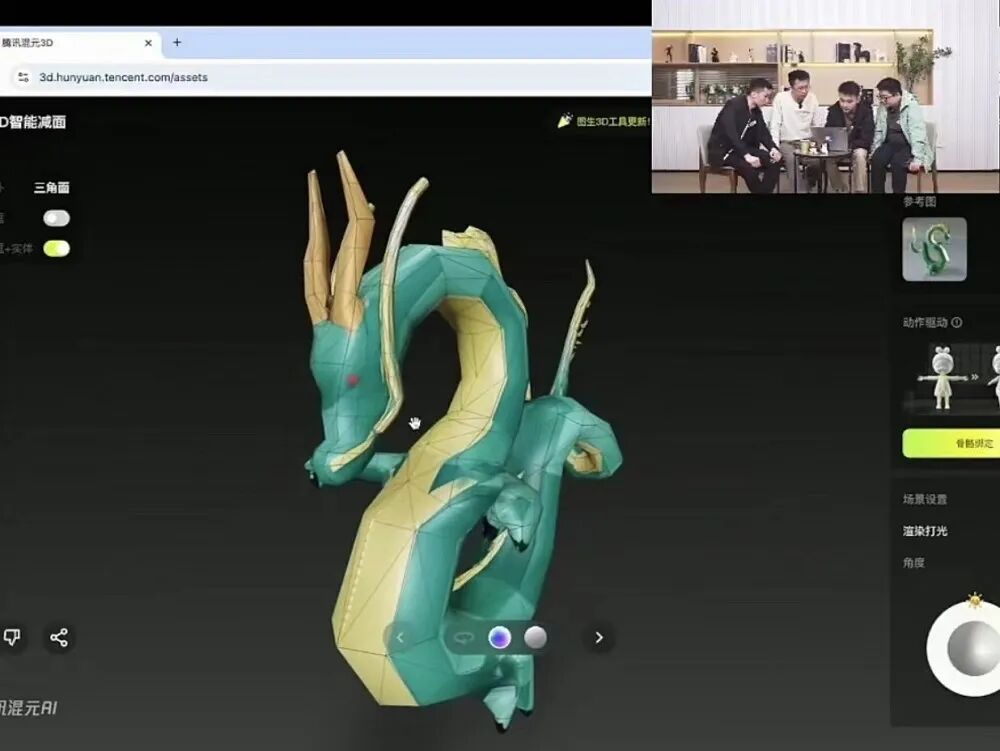1000x751 pixels.
Task: Click the 角度 label
Action: click(914, 562)
